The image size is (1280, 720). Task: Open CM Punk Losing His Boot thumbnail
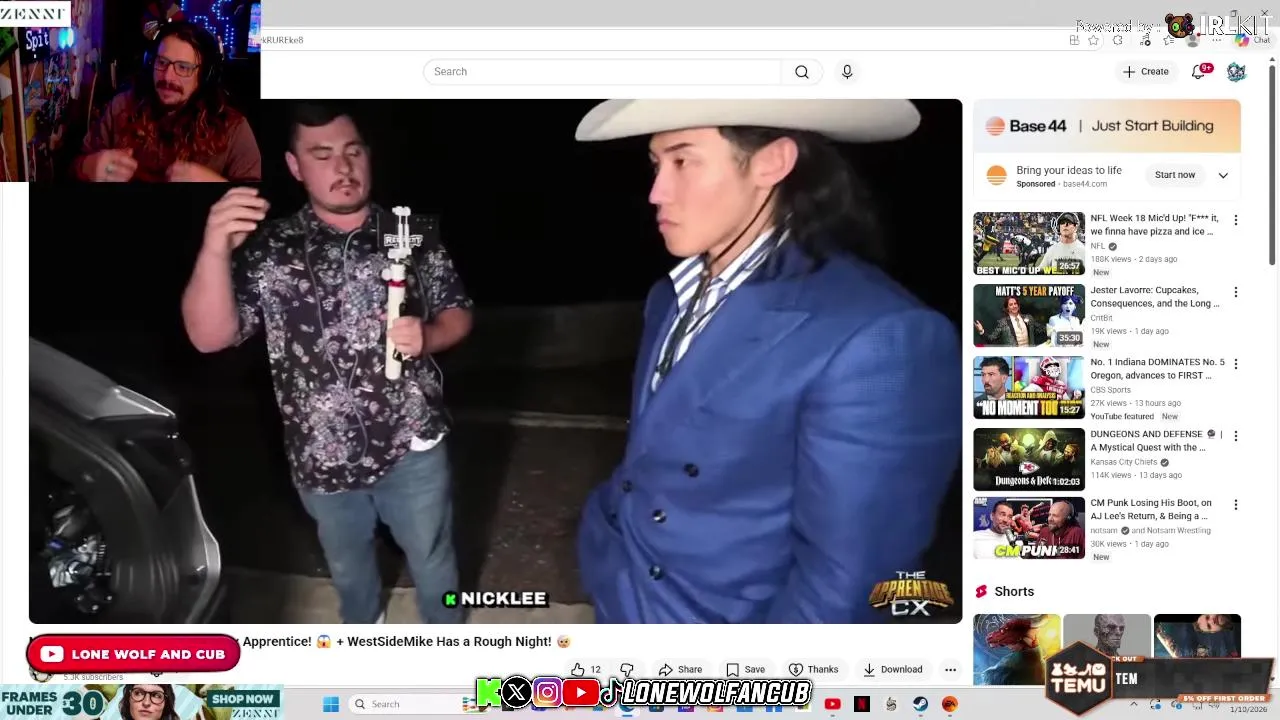1029,528
